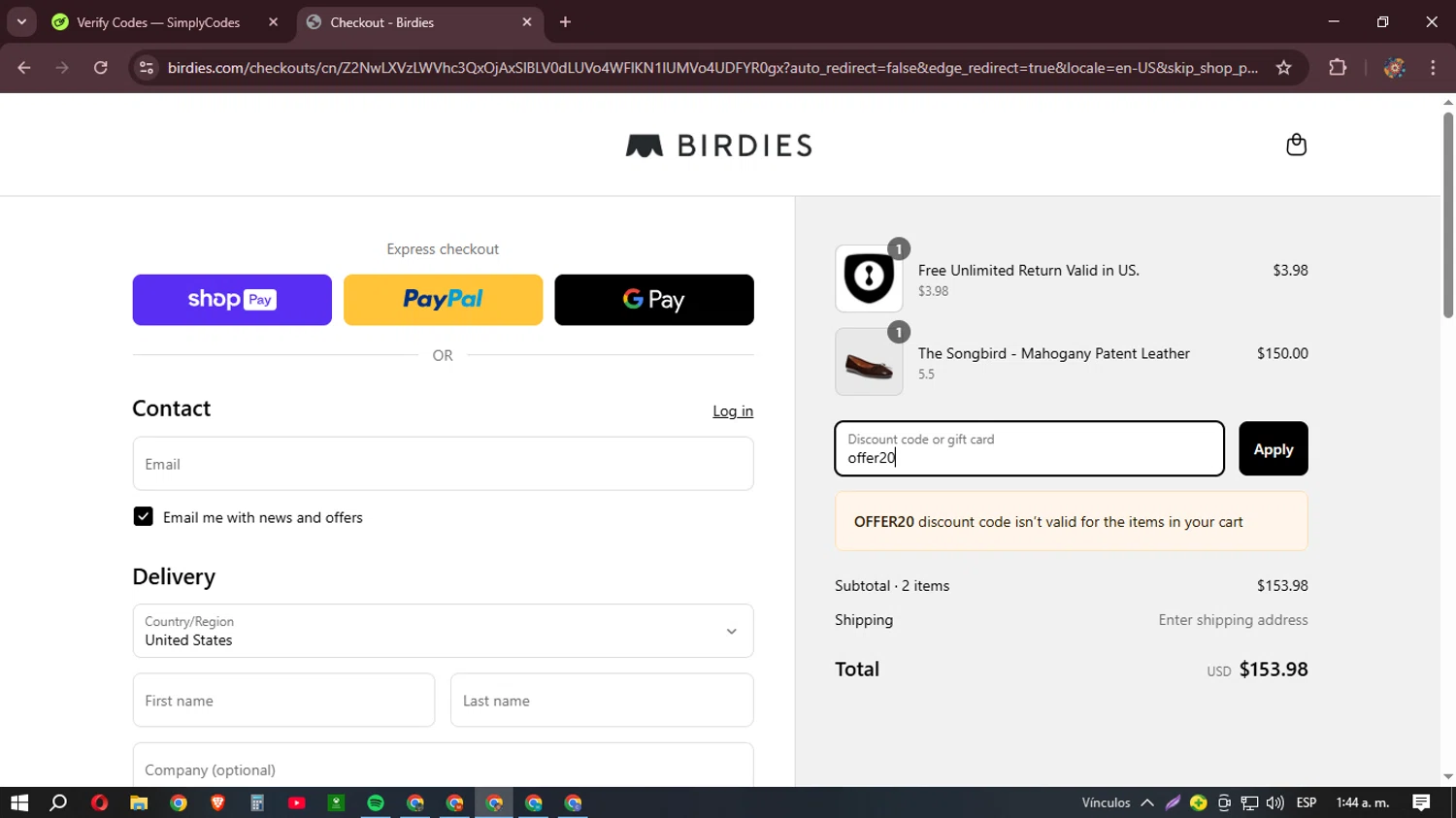
Task: Launch Opera from the taskbar
Action: click(x=99, y=802)
